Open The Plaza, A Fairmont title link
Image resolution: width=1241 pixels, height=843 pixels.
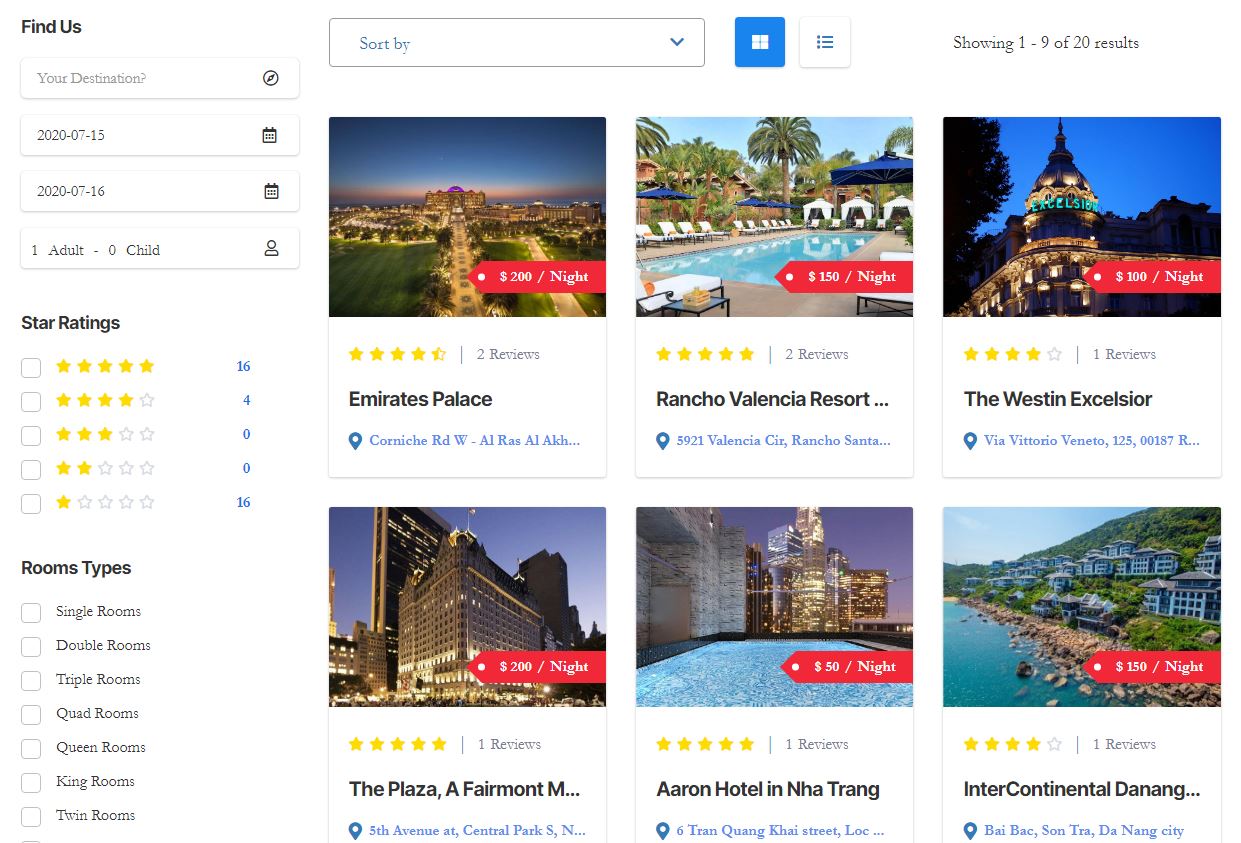tap(464, 789)
